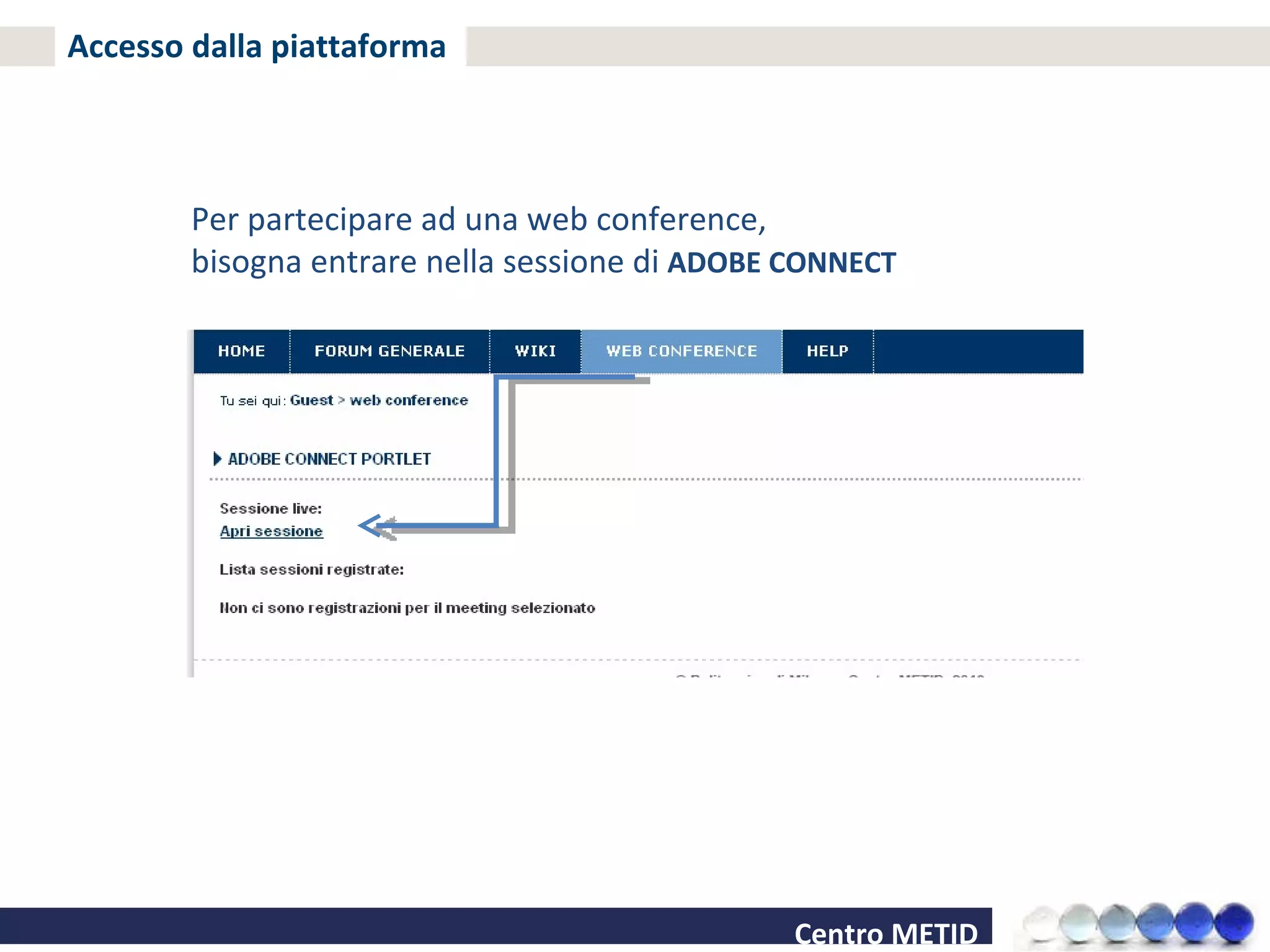
Task: Click the Guest breadcrumb link
Action: coord(311,400)
